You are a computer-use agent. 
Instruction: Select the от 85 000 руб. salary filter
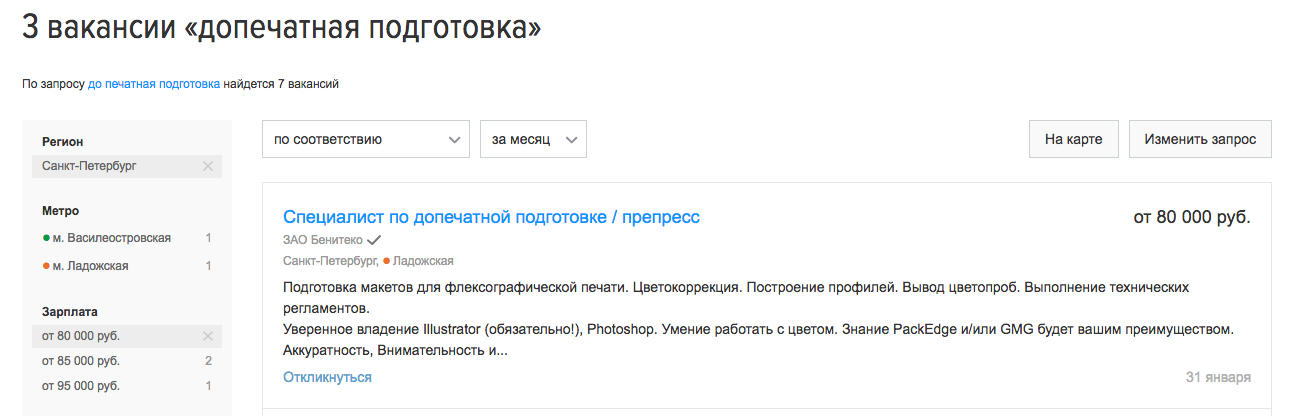coord(81,361)
